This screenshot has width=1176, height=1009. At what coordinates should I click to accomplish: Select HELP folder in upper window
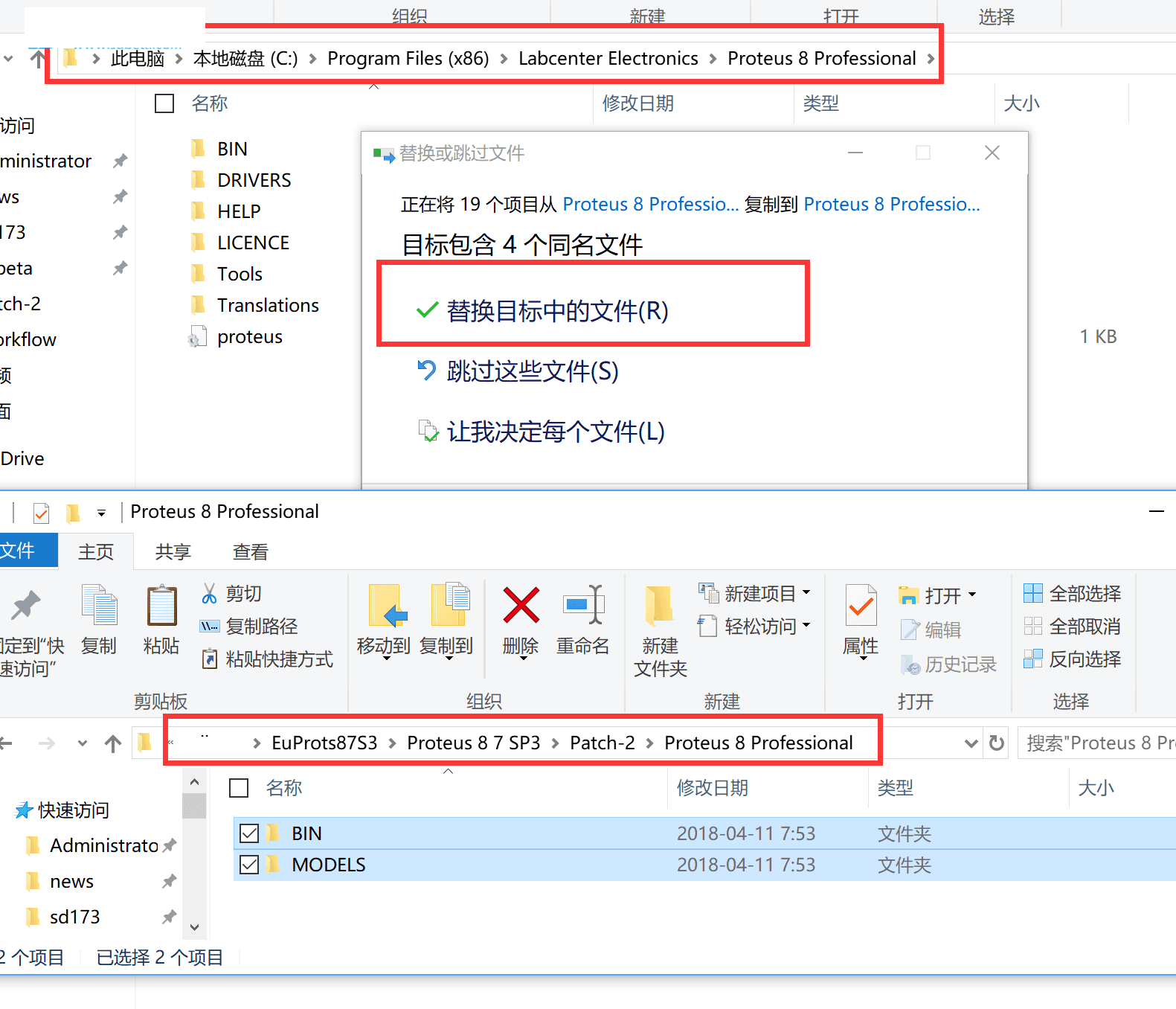(x=239, y=211)
